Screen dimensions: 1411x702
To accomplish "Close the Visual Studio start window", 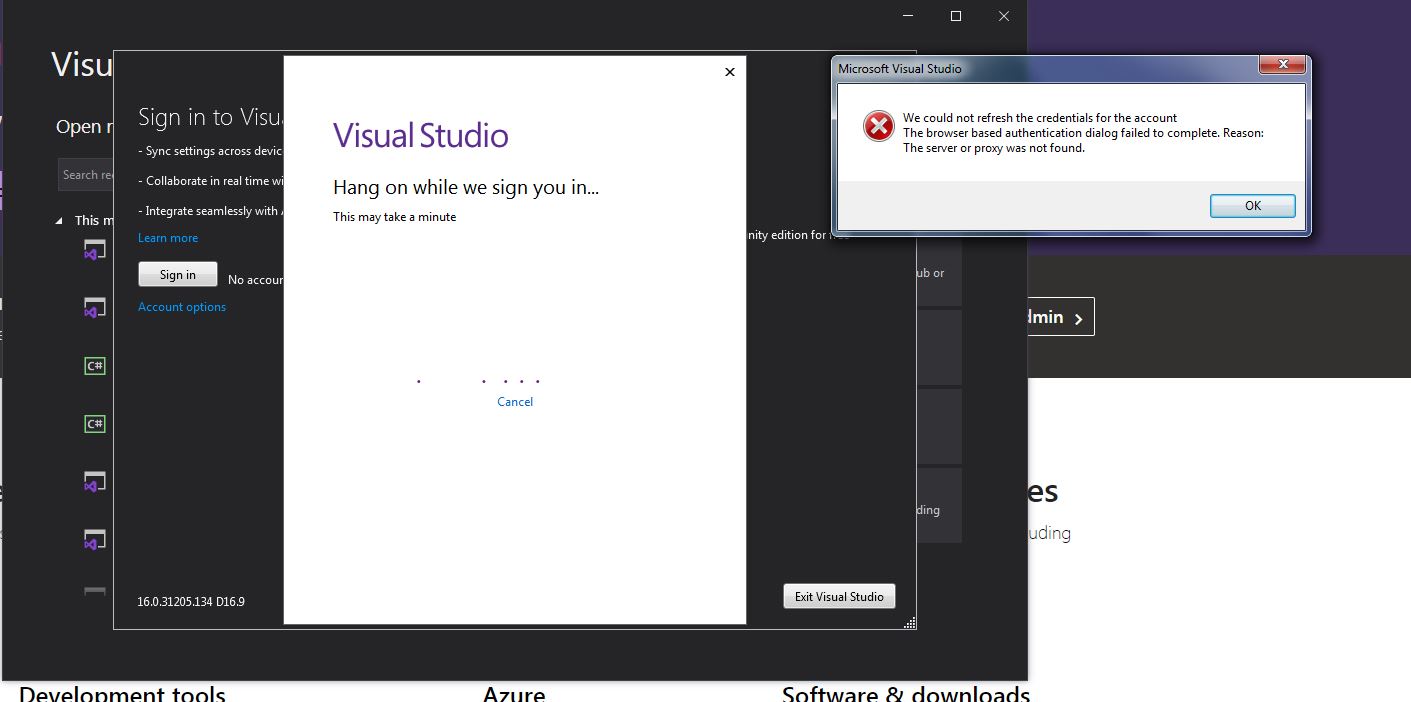I will pyautogui.click(x=1003, y=16).
